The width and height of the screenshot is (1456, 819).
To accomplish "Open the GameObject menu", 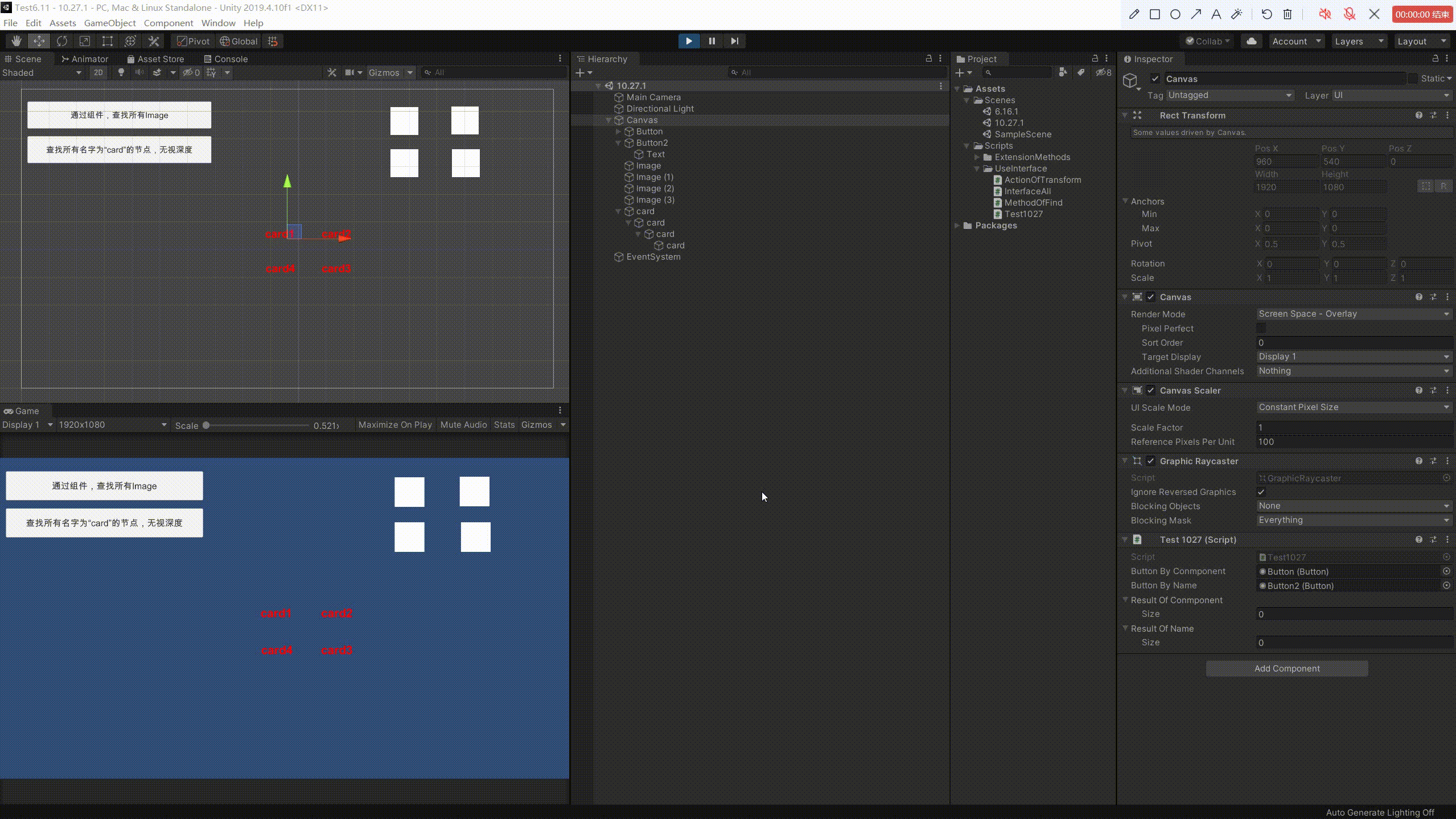I will click(x=109, y=23).
